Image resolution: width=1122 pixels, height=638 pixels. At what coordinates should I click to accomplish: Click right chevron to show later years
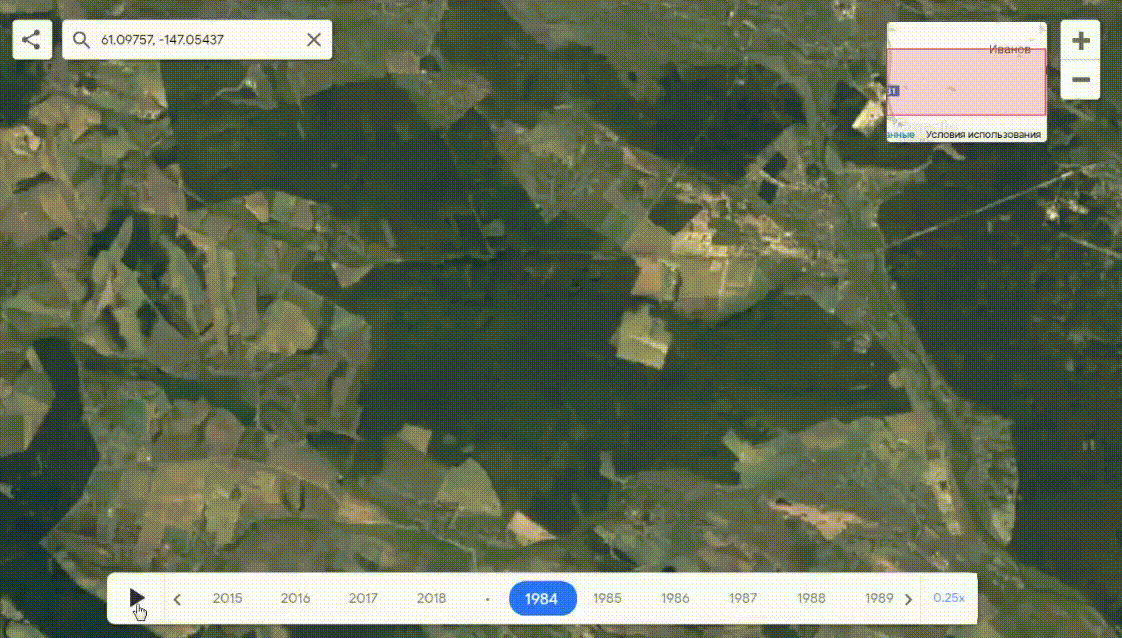pyautogui.click(x=908, y=598)
